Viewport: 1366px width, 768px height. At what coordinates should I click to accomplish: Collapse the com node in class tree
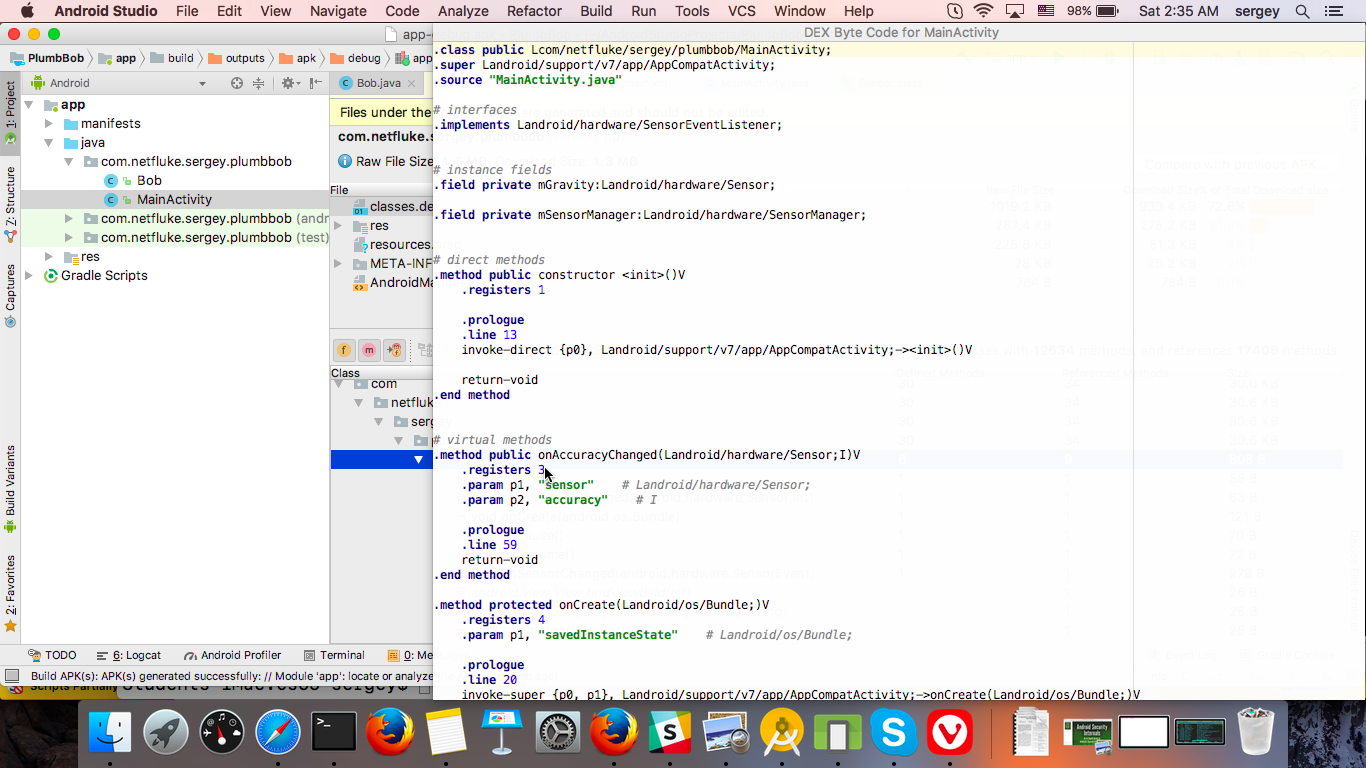[338, 384]
